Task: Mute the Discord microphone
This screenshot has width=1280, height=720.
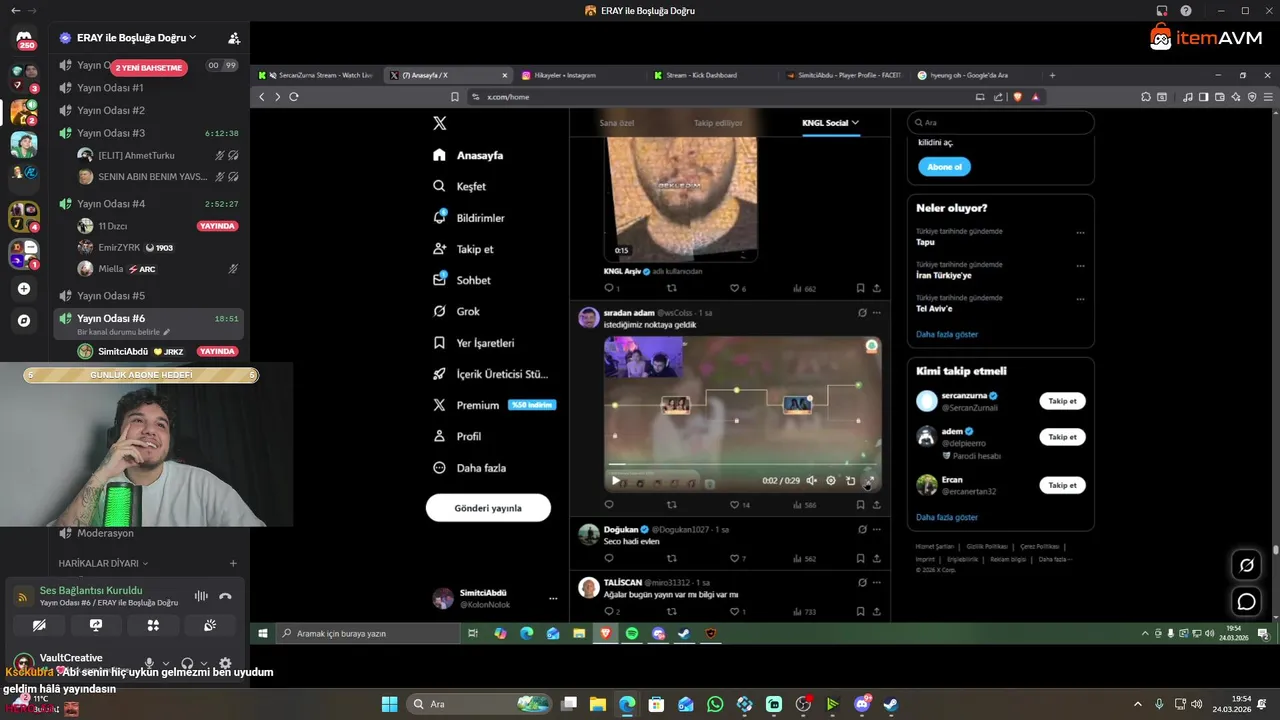Action: (x=149, y=663)
